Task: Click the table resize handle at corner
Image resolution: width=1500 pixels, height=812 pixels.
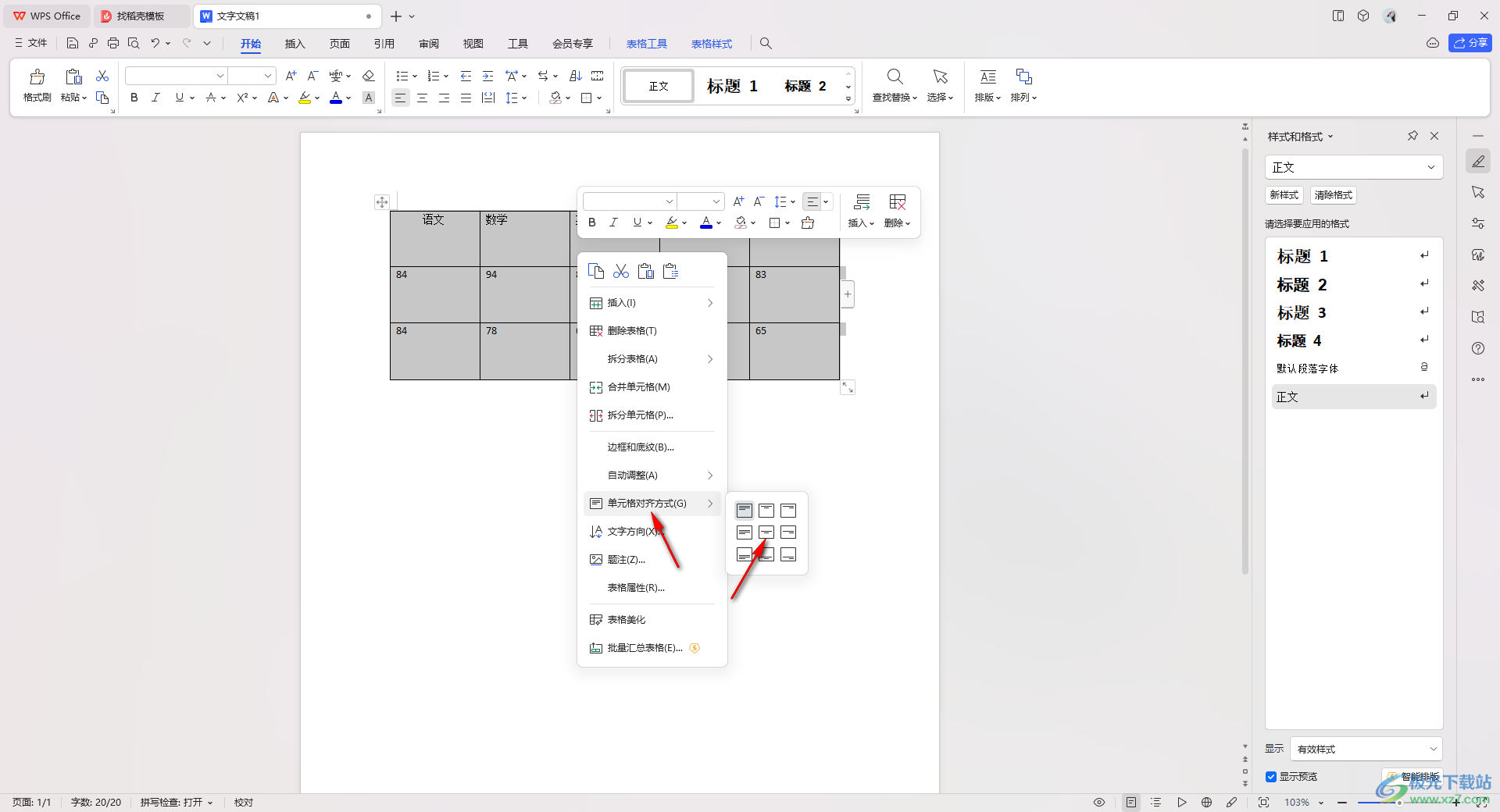Action: [848, 387]
